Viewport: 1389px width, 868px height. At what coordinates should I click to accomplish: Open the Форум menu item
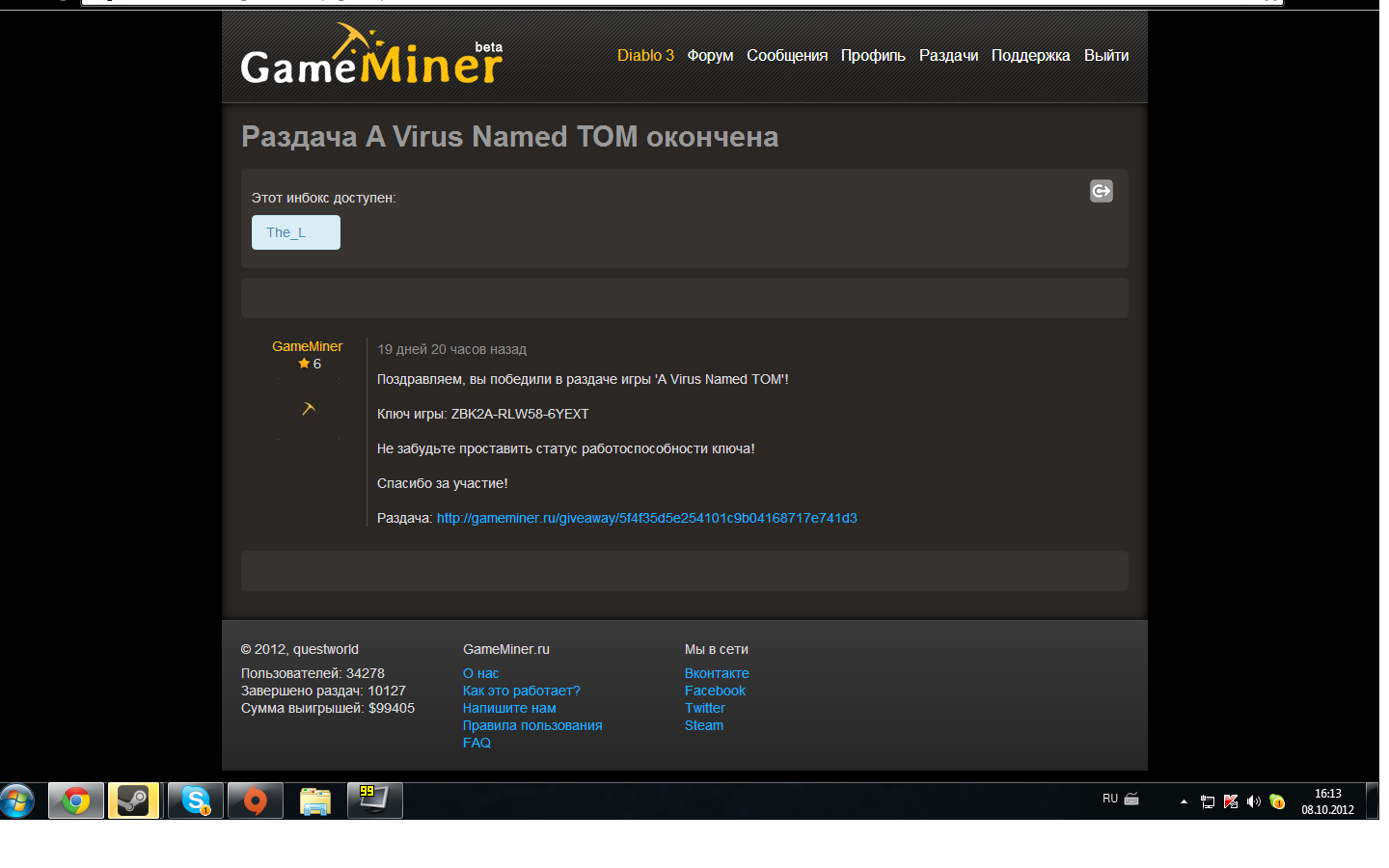tap(710, 55)
